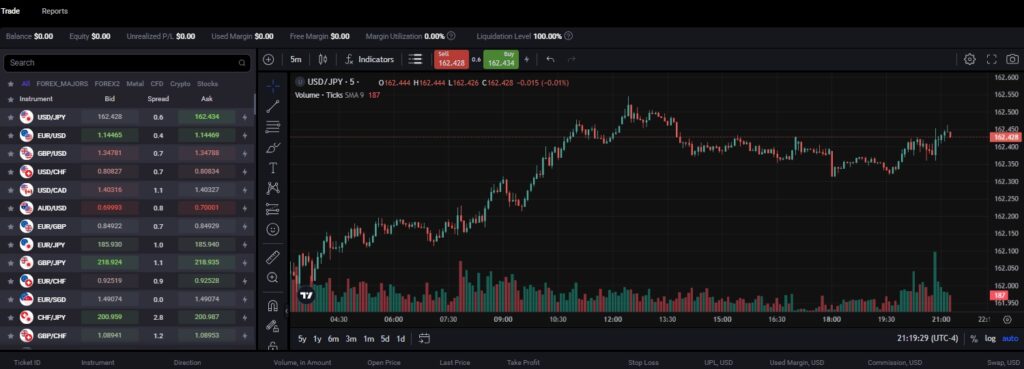Viewport: 1024px width, 369px height.
Task: Filter instruments by FOREX_MAJORS
Action: point(62,84)
